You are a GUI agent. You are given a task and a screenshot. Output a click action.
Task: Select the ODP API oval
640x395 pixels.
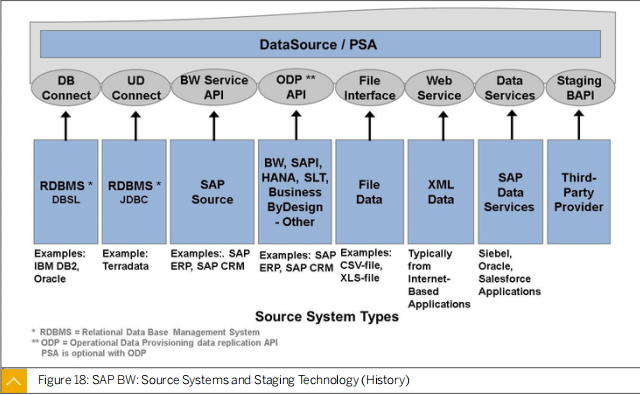pyautogui.click(x=296, y=87)
